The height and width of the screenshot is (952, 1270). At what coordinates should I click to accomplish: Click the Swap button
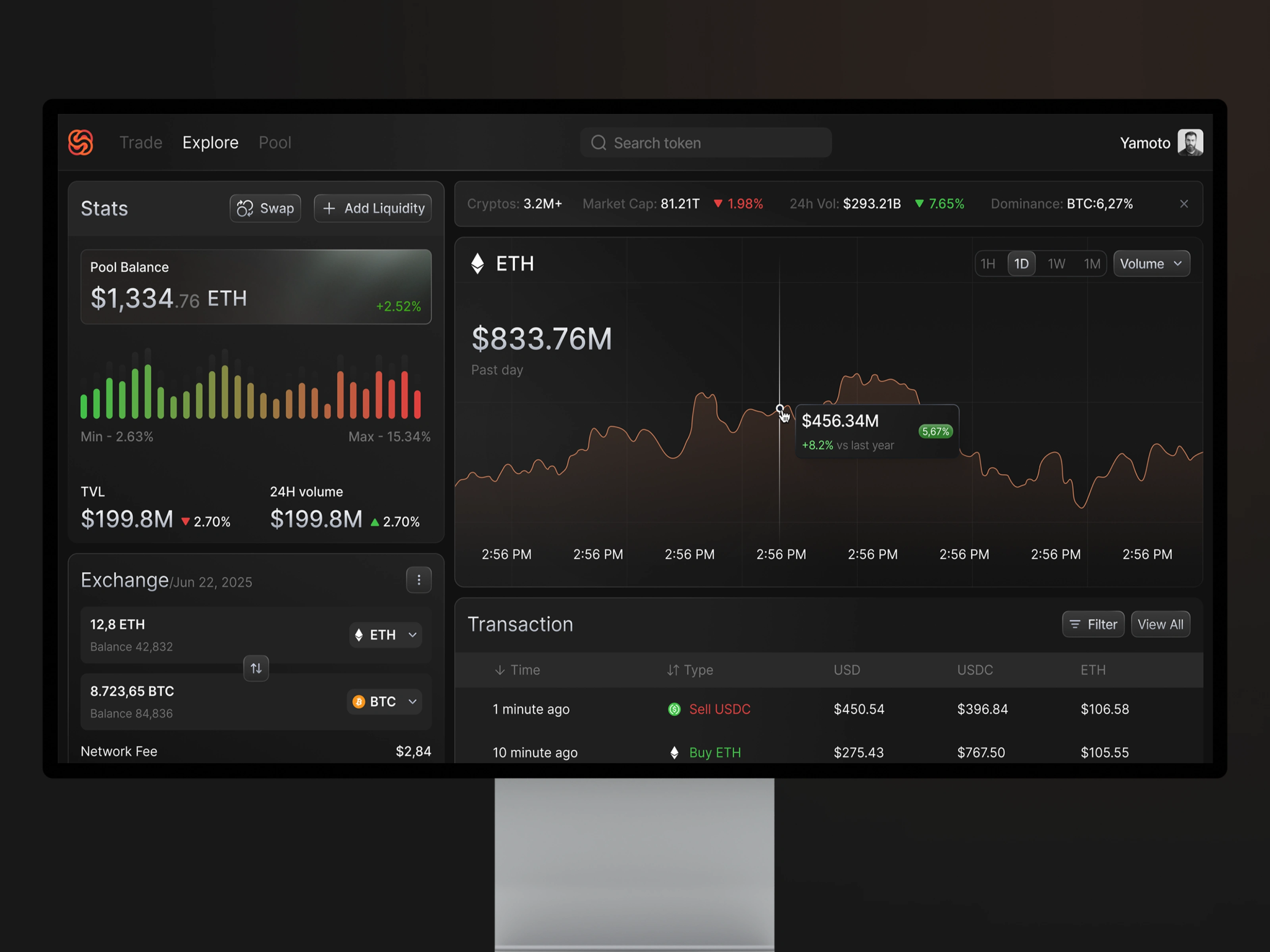(x=265, y=208)
